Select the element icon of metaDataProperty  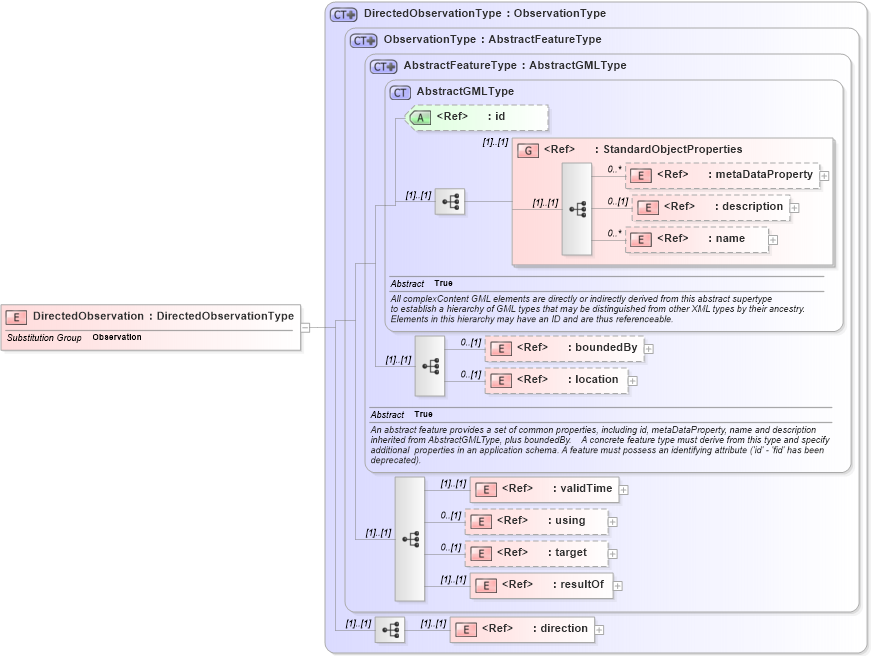pos(640,174)
